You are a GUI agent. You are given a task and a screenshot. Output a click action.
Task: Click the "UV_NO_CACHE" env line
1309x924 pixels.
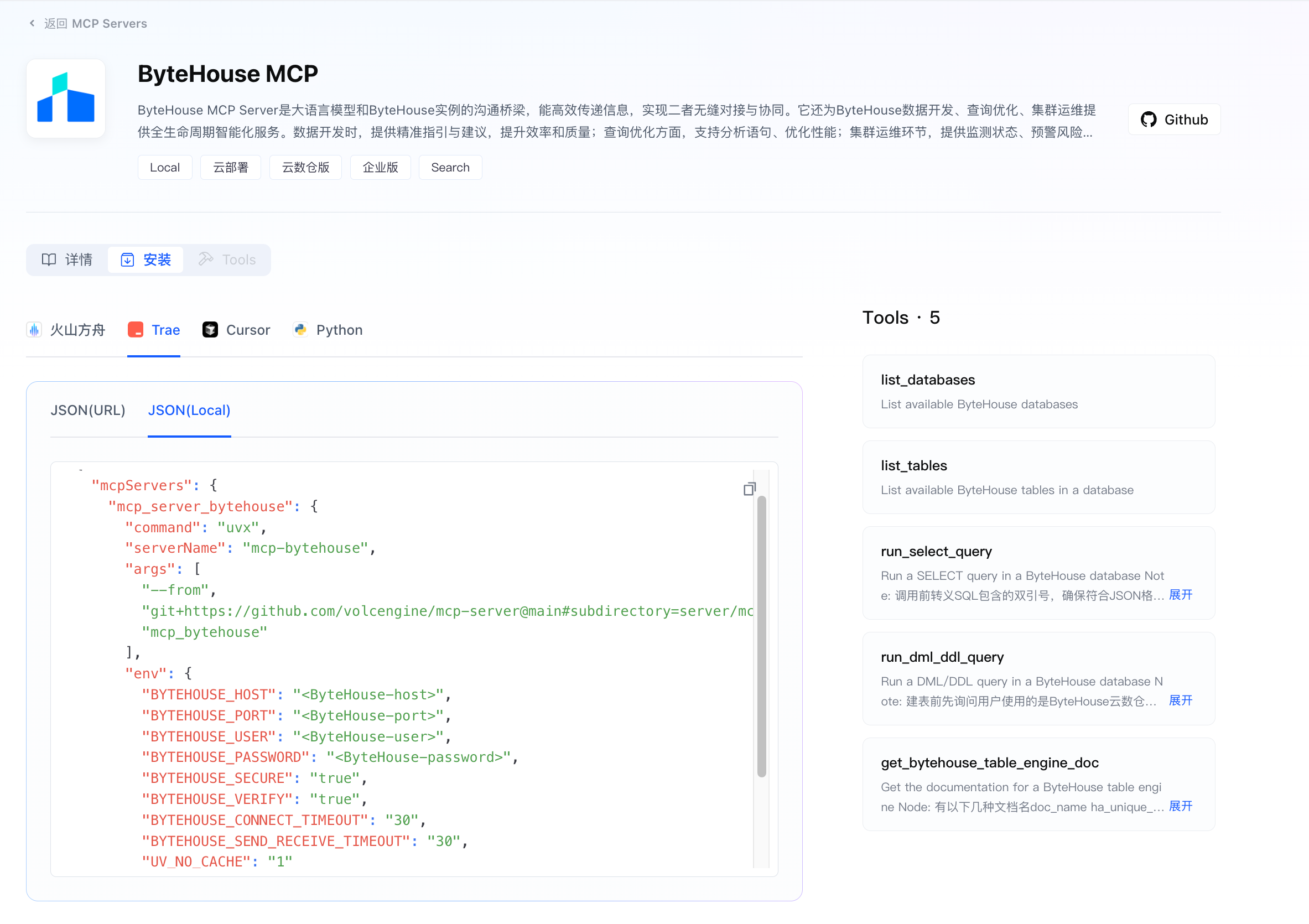coord(217,861)
